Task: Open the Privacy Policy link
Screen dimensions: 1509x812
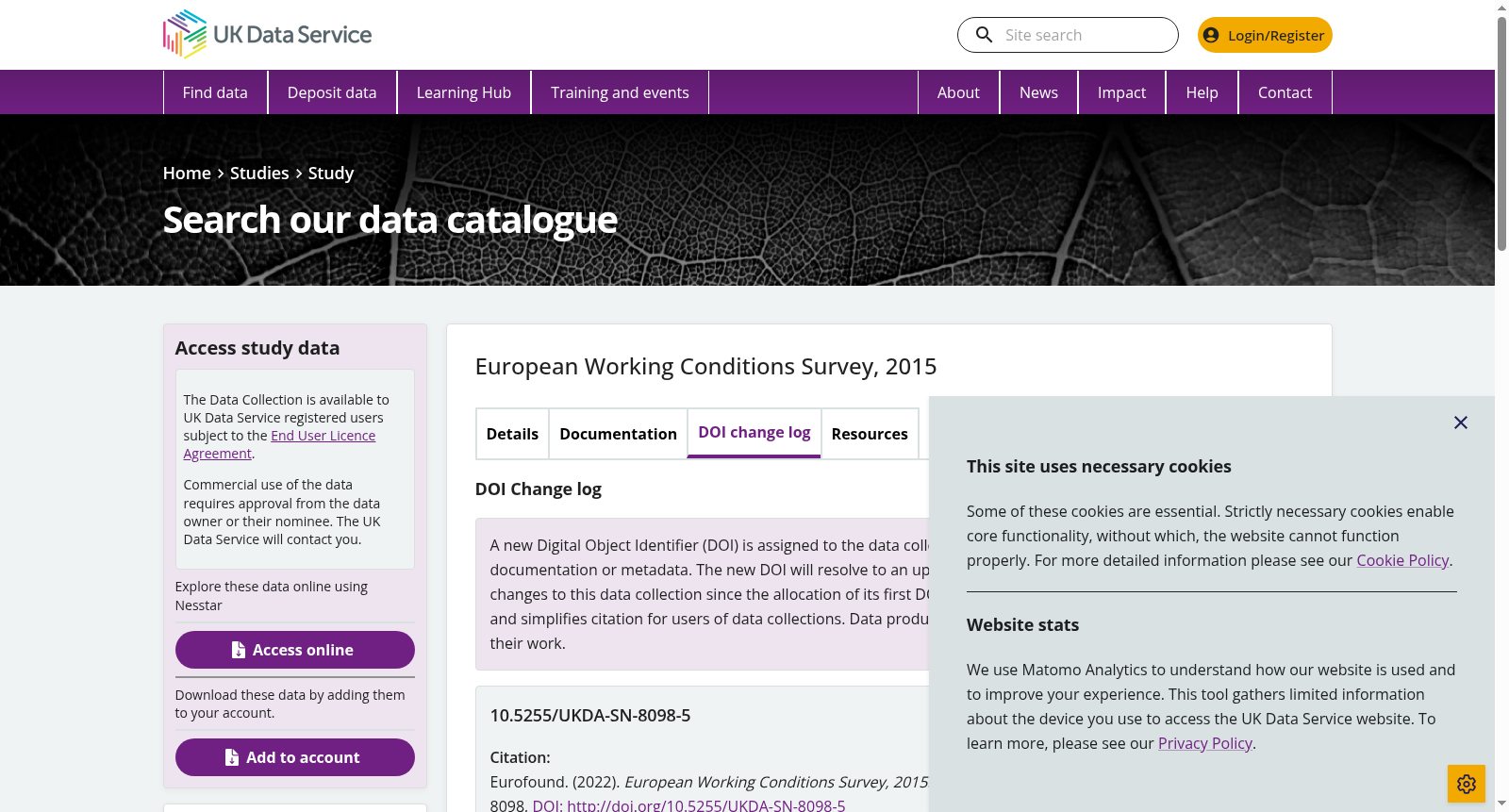Action: click(x=1205, y=743)
